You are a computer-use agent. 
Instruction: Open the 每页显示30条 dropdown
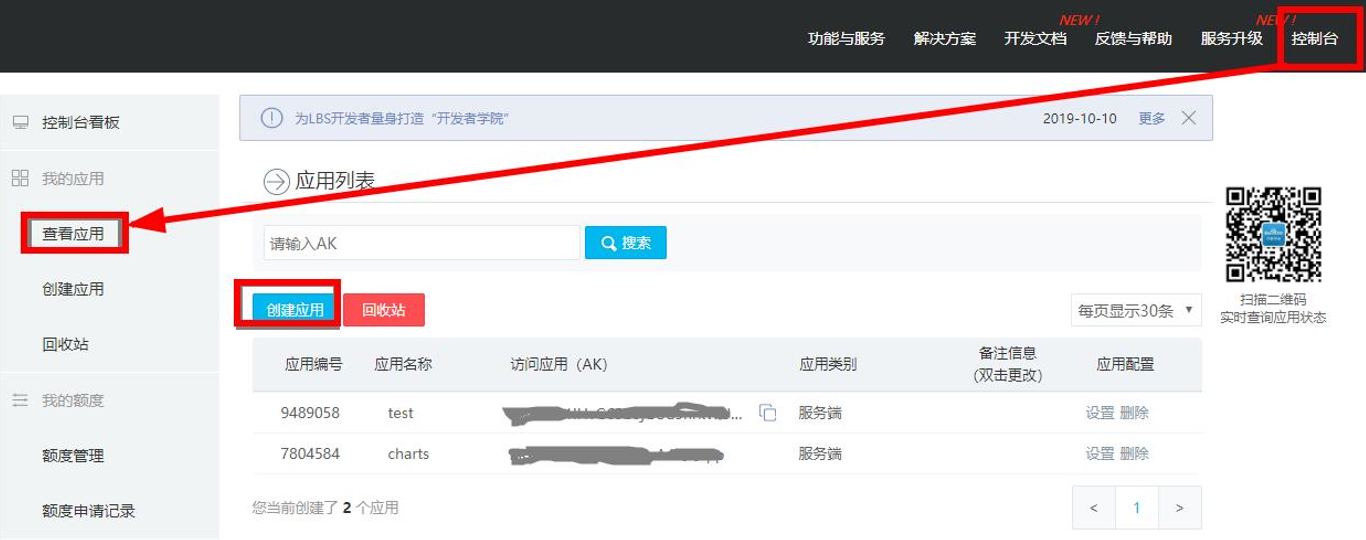tap(1136, 310)
